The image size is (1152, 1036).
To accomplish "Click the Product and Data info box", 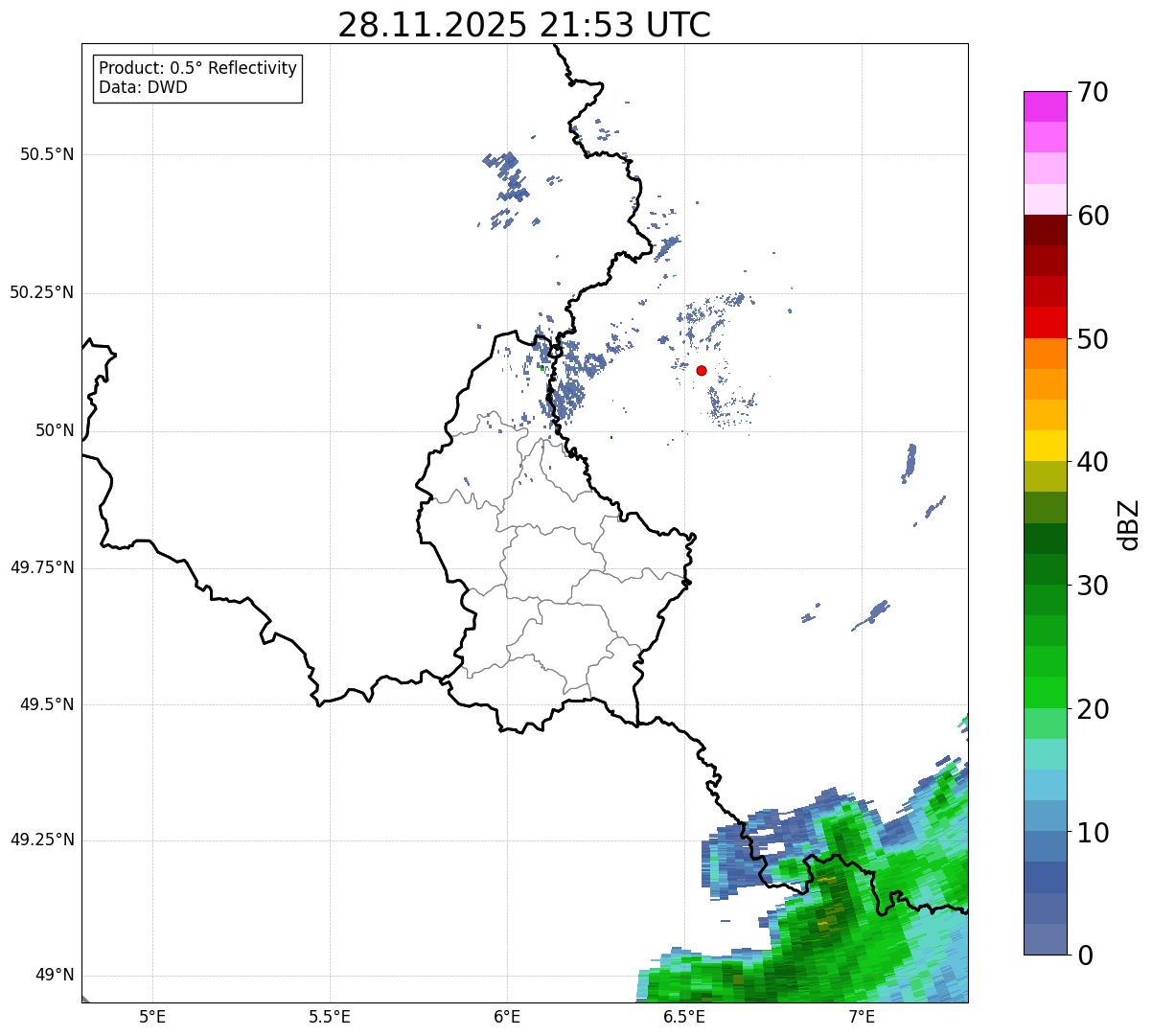I will [x=197, y=79].
